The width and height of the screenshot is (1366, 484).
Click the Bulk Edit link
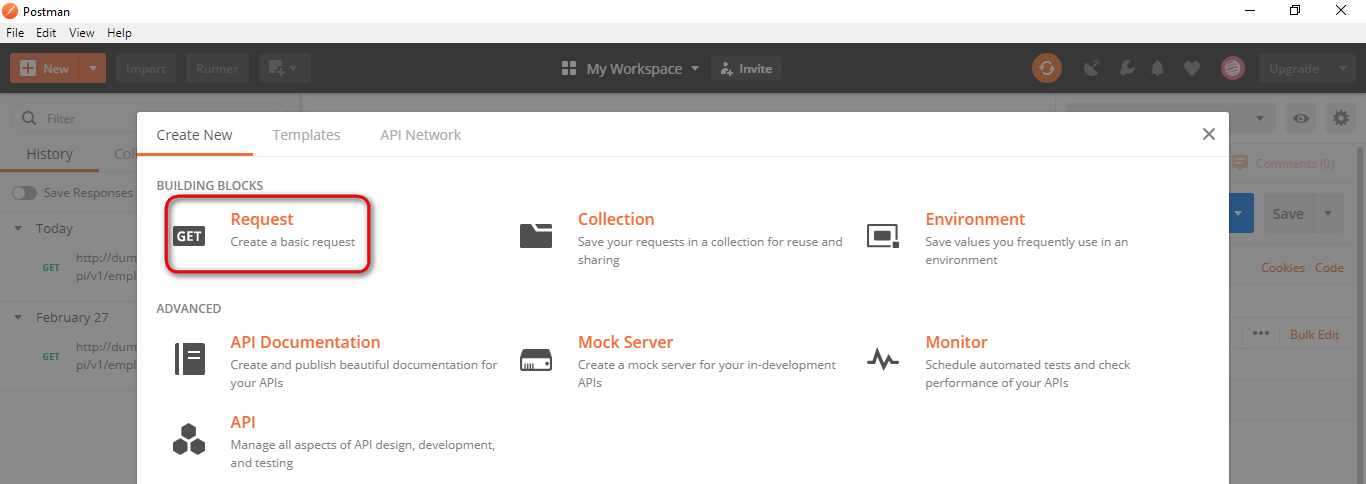click(x=1314, y=334)
